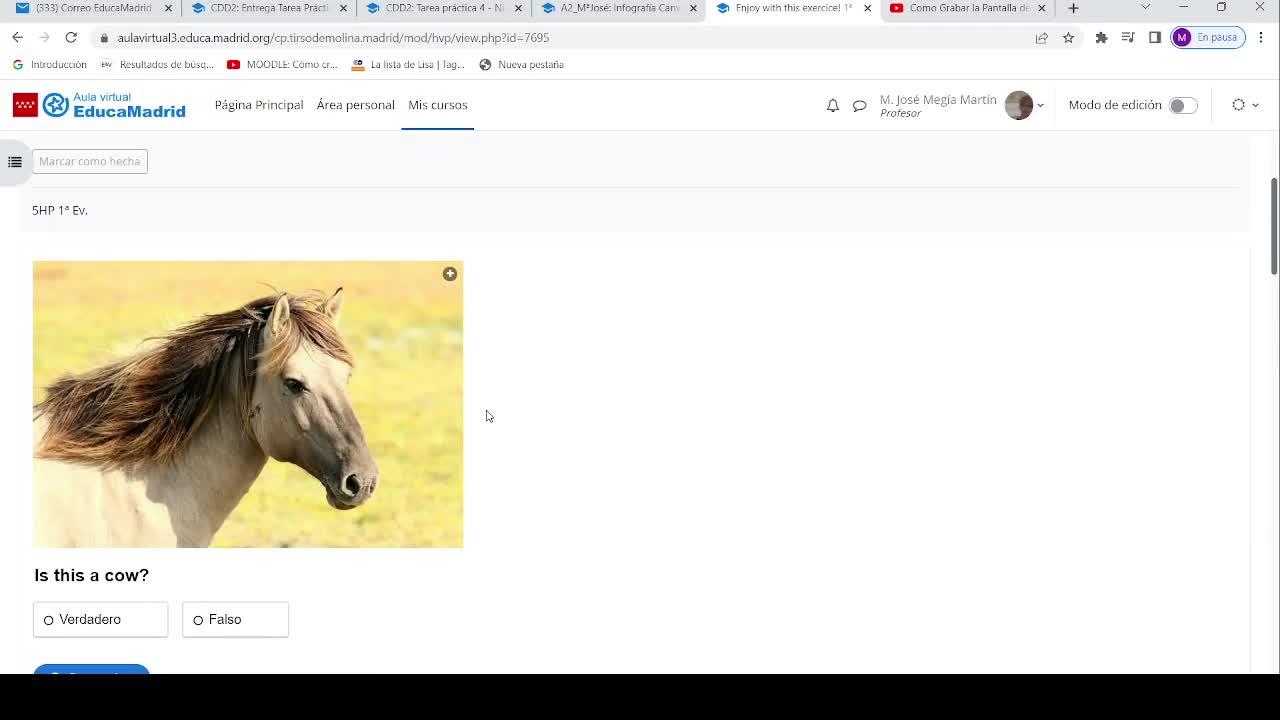Toggle the browser side panel
This screenshot has height=720, width=1280.
pos(1154,38)
